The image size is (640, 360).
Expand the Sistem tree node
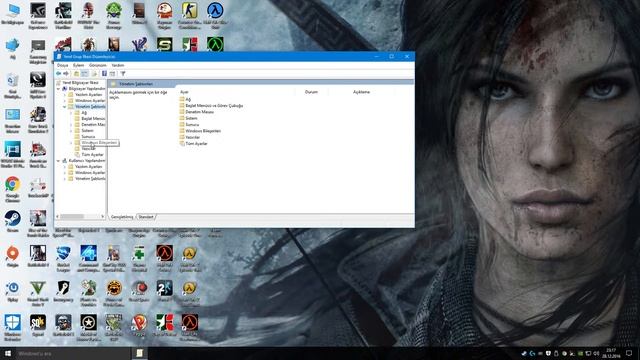point(71,131)
